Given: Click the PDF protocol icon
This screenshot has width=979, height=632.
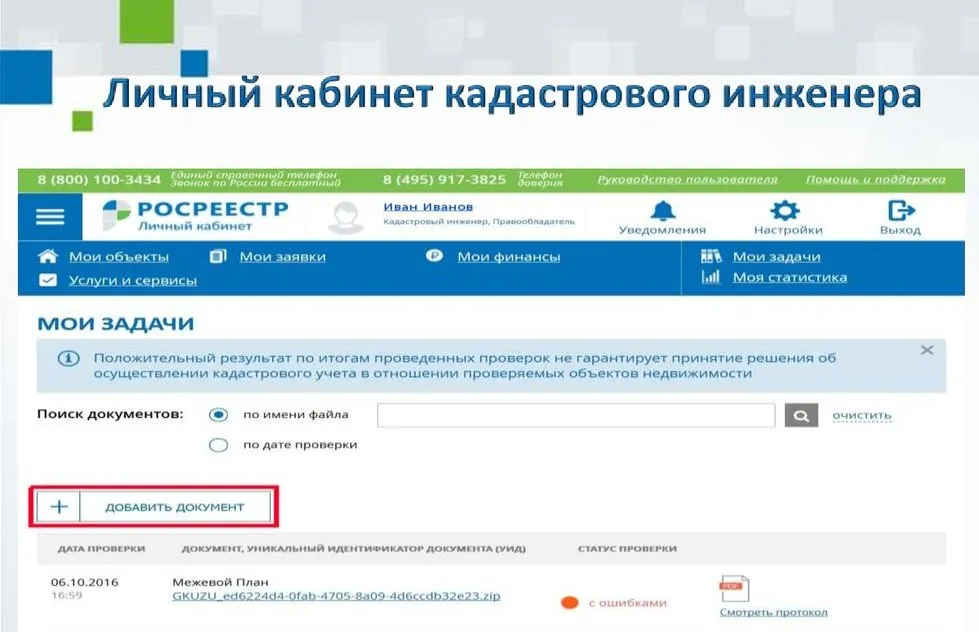Looking at the screenshot, I should tap(735, 588).
